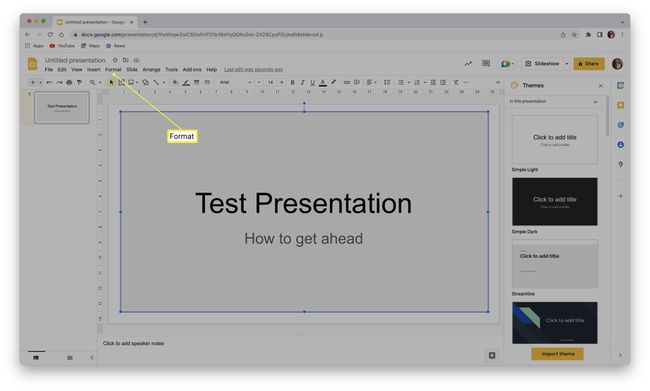Click the New slide plus button
The height and width of the screenshot is (391, 650).
[x=33, y=83]
